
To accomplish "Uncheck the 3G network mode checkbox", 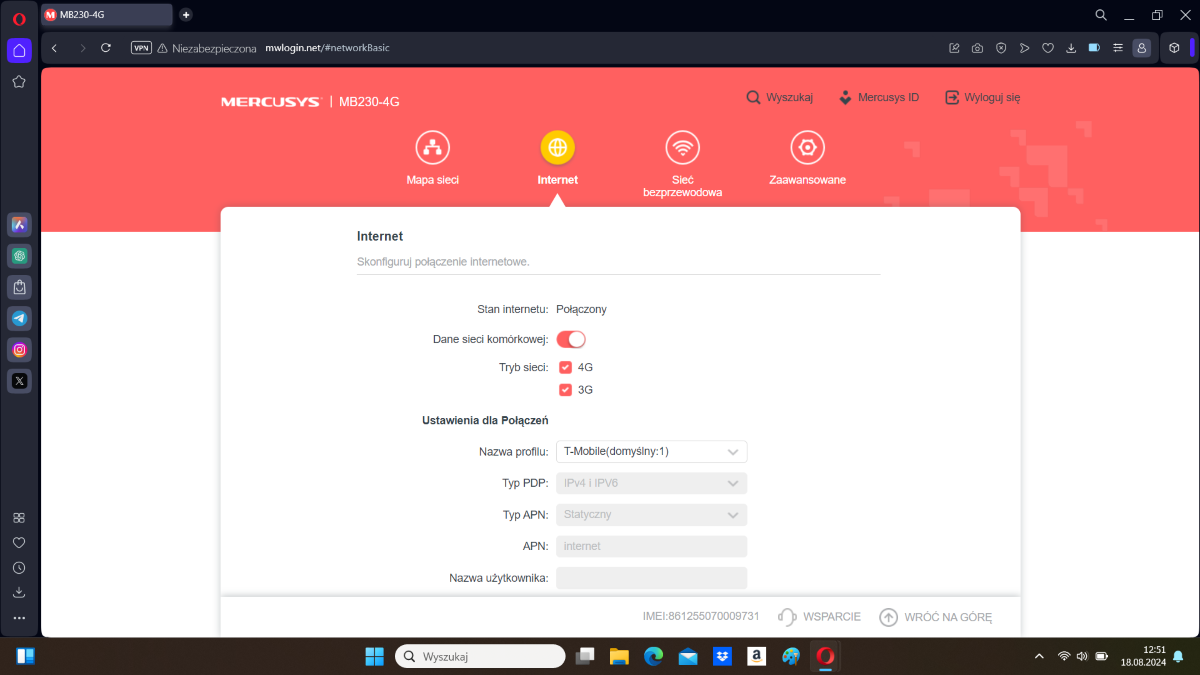I will [x=565, y=390].
